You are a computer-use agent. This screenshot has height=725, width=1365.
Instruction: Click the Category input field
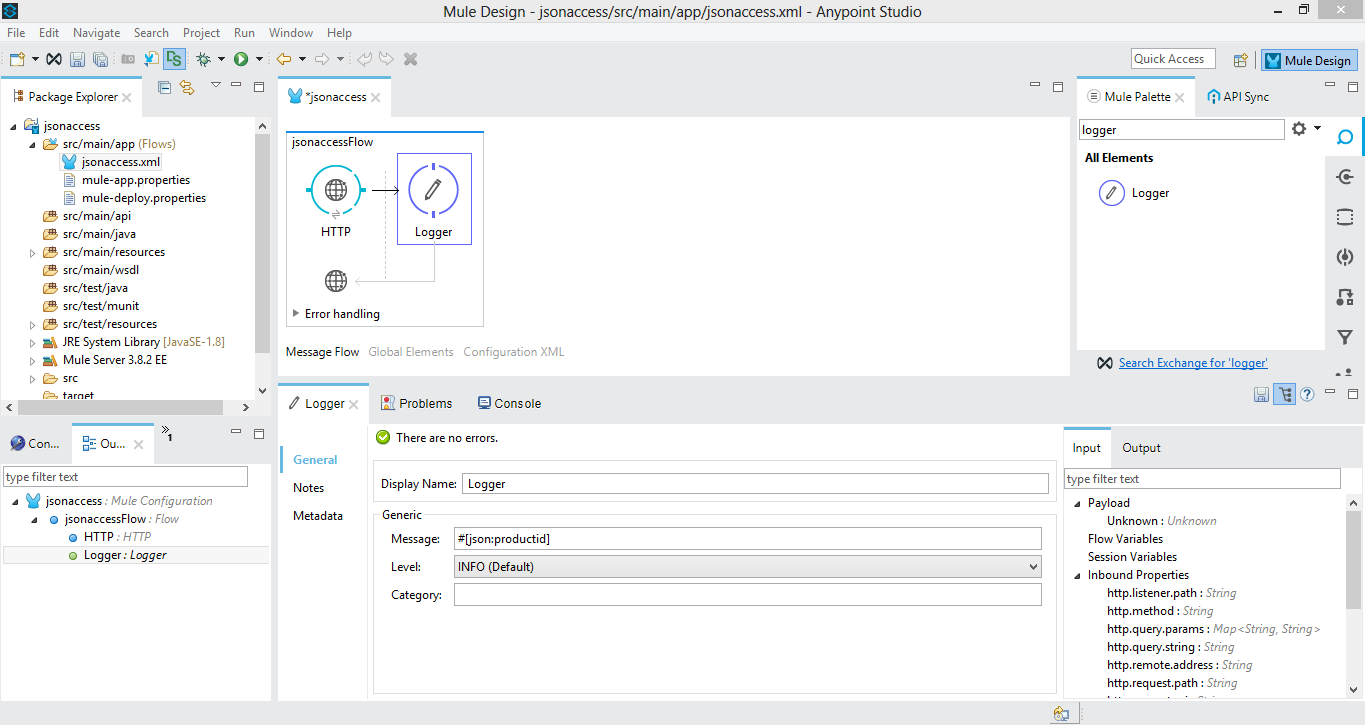click(x=747, y=595)
